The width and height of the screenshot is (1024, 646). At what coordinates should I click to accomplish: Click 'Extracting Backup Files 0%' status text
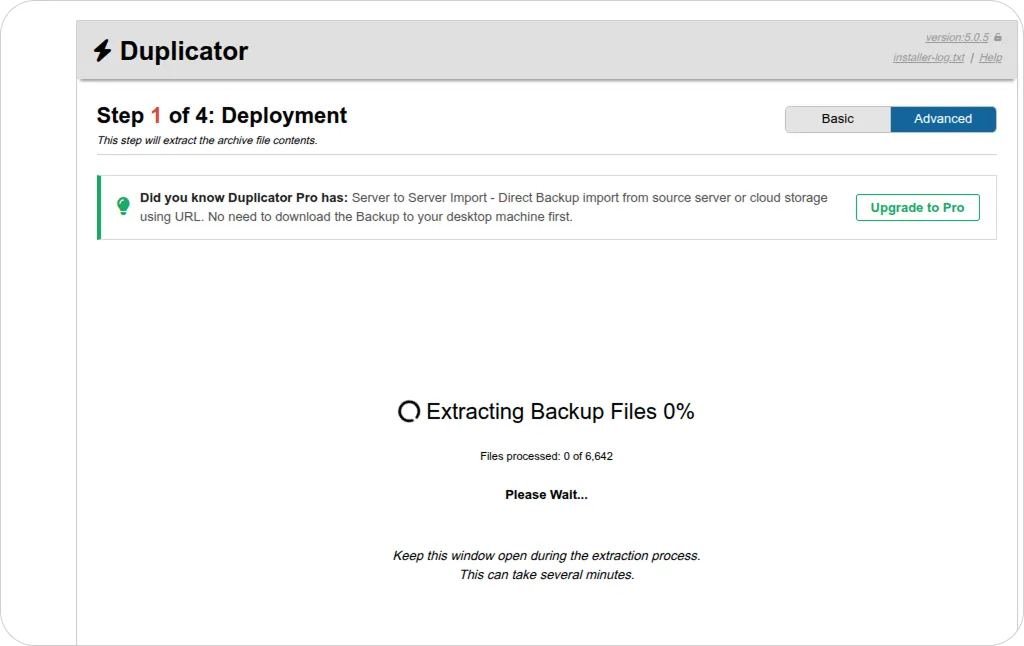click(560, 412)
